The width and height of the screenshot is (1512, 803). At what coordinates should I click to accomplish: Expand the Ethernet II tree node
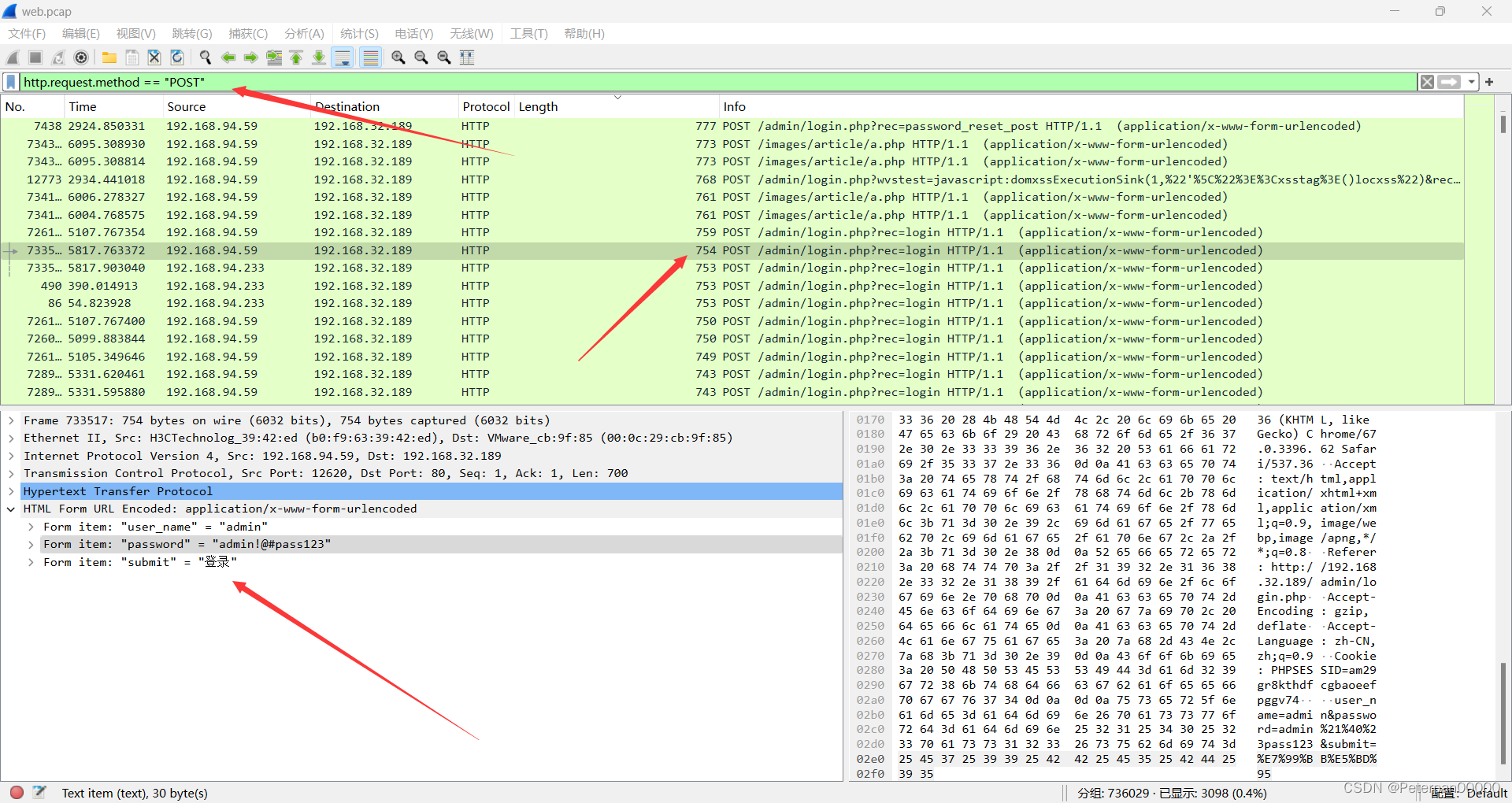[11, 438]
